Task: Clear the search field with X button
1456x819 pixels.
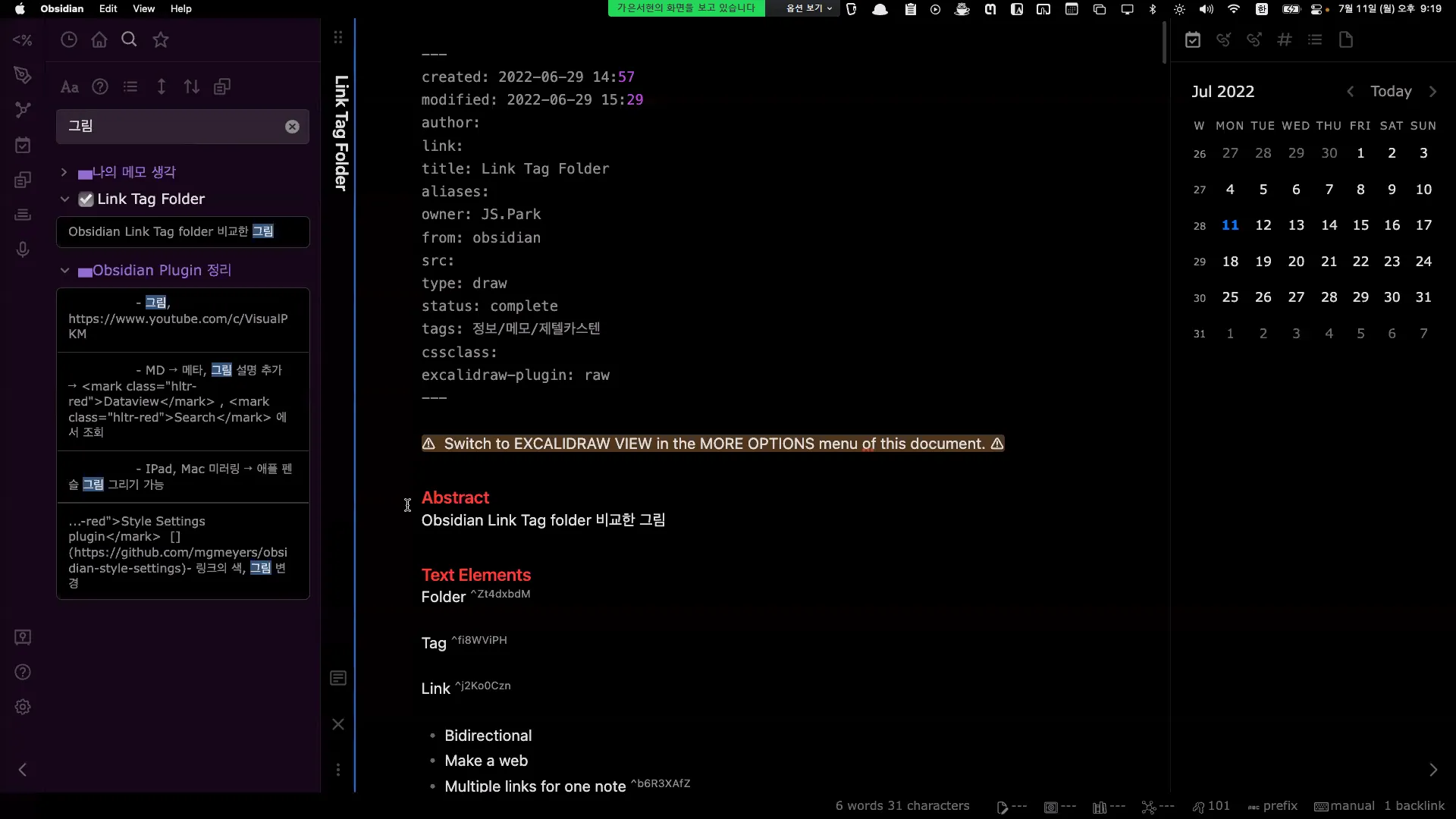Action: [x=292, y=127]
